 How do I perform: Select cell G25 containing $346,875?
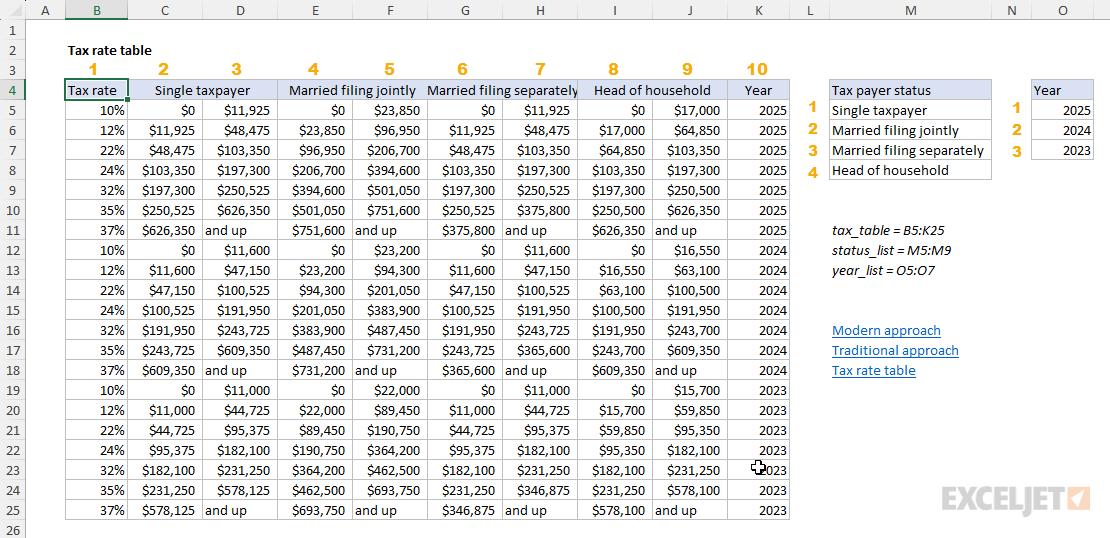tap(465, 510)
